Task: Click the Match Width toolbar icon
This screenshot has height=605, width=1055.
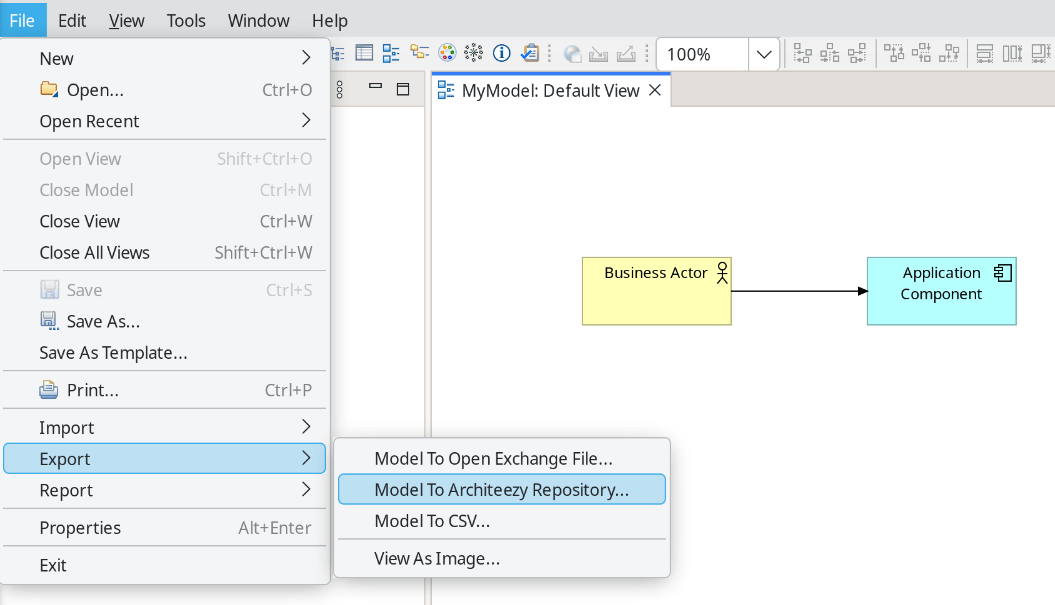Action: pyautogui.click(x=984, y=53)
